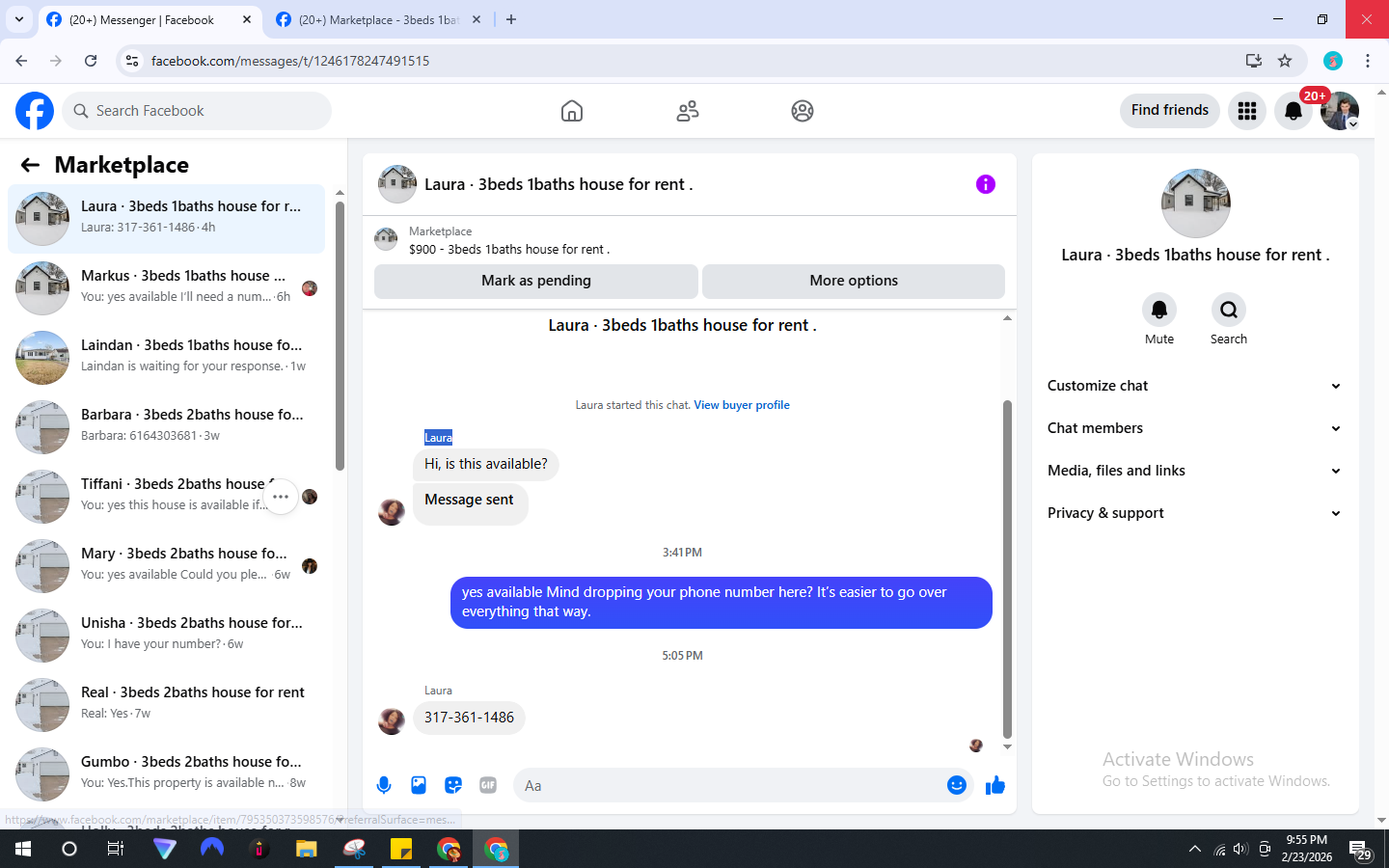Expand Customize chat section
The height and width of the screenshot is (868, 1389).
click(1195, 386)
